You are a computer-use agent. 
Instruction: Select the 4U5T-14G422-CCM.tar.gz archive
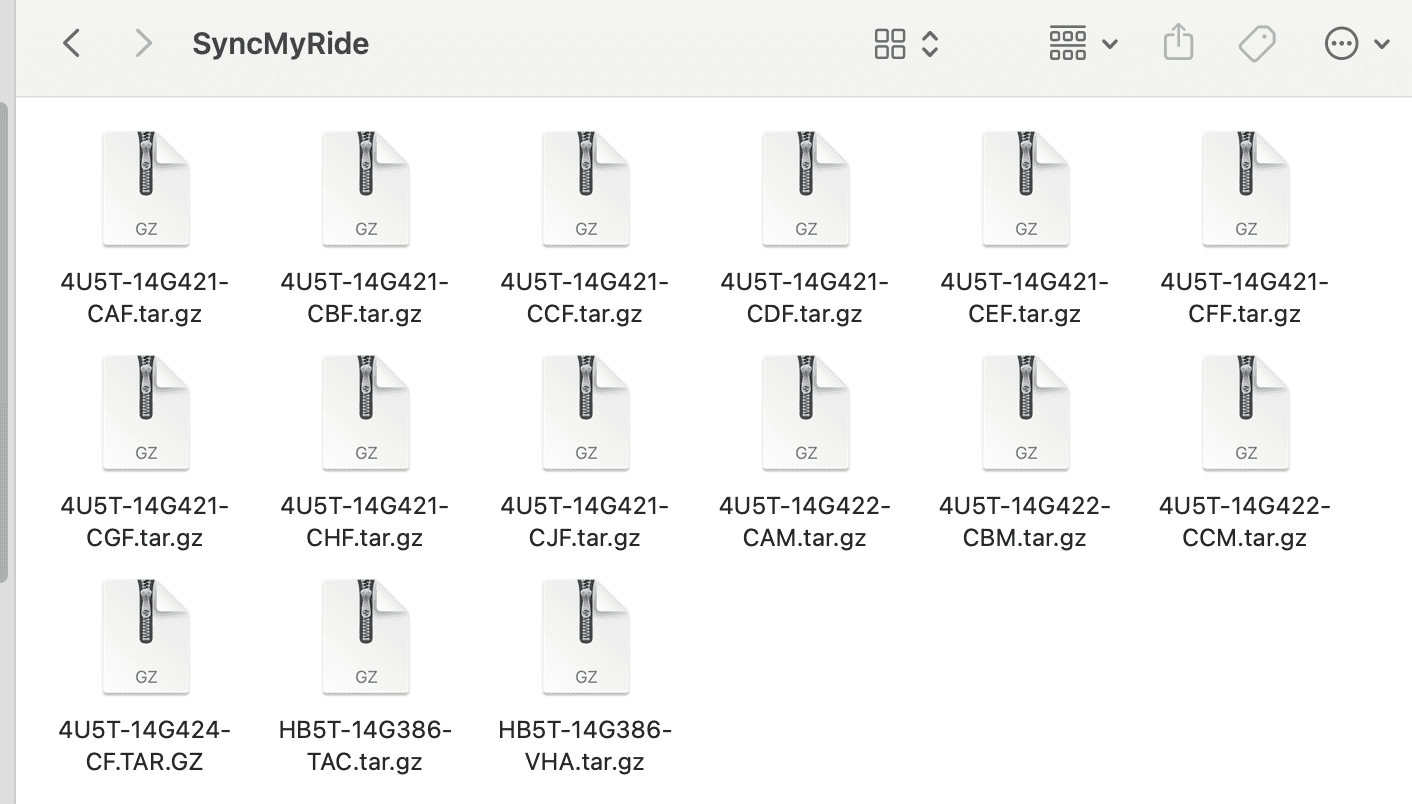coord(1246,413)
